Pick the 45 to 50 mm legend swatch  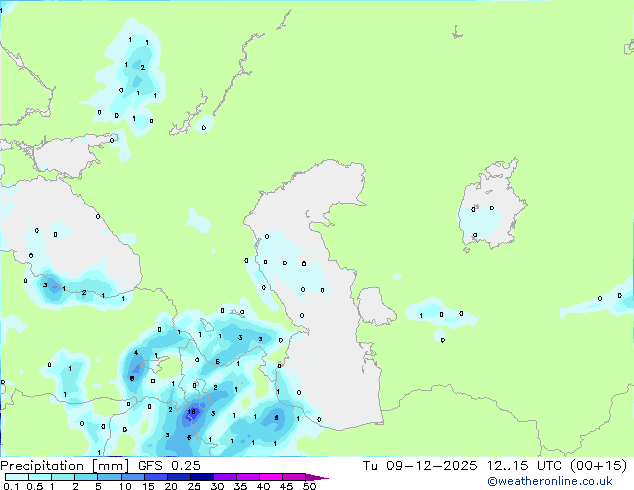pos(294,477)
